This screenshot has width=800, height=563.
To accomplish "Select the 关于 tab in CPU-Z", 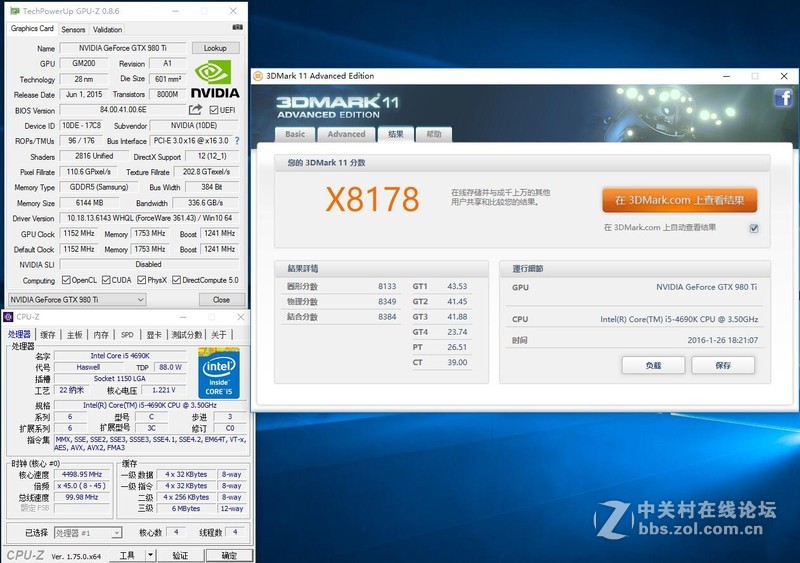I will [x=219, y=335].
